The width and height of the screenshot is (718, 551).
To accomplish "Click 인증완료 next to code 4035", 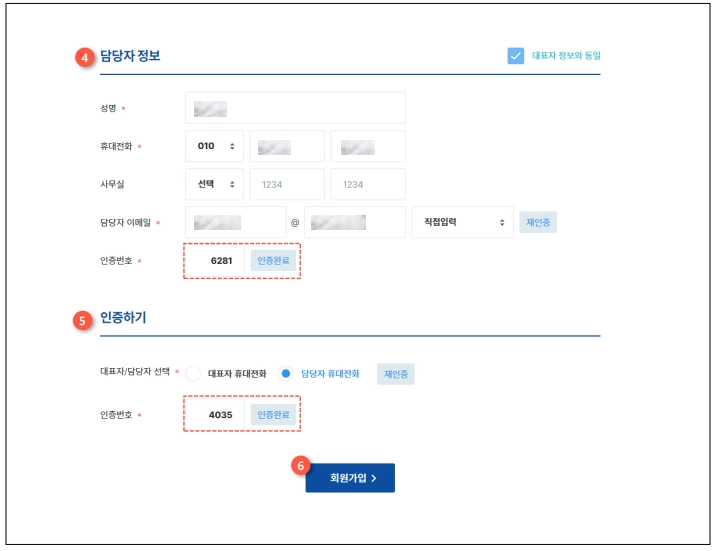I will (273, 415).
